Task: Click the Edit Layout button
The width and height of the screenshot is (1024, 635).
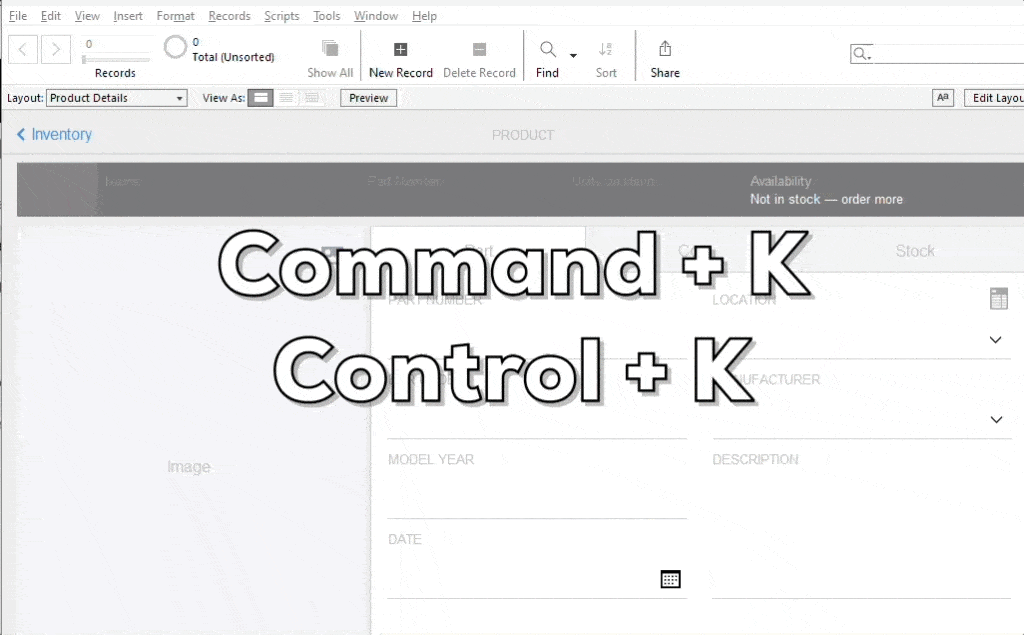Action: [994, 98]
